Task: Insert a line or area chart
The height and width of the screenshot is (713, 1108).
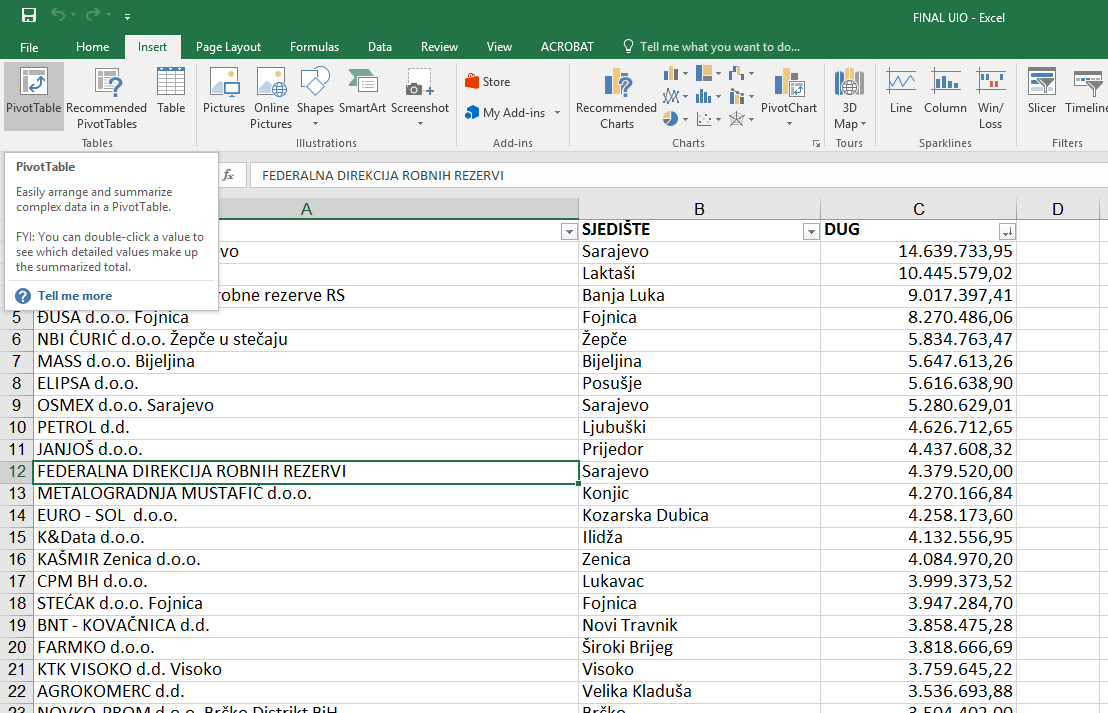Action: pos(676,96)
